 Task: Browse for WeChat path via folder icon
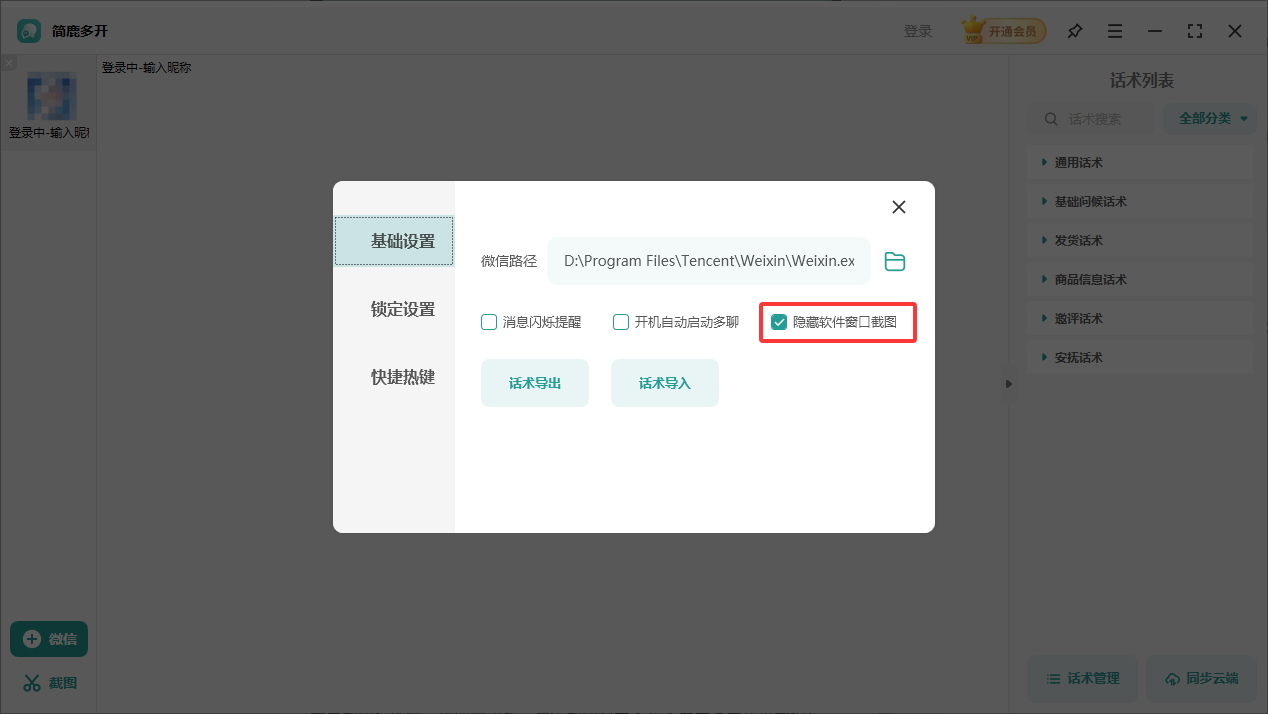pyautogui.click(x=894, y=261)
